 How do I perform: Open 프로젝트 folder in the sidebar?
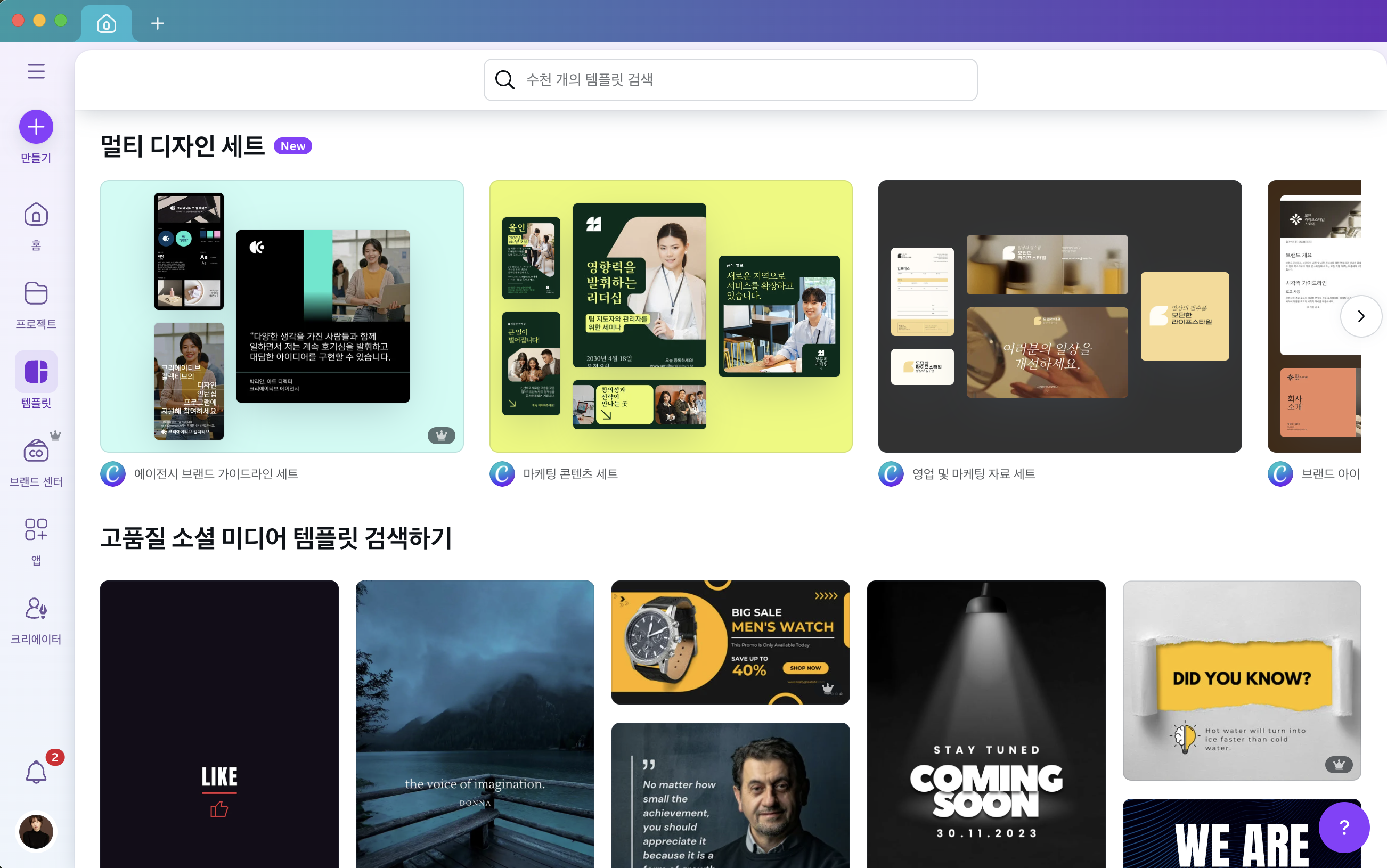36,304
